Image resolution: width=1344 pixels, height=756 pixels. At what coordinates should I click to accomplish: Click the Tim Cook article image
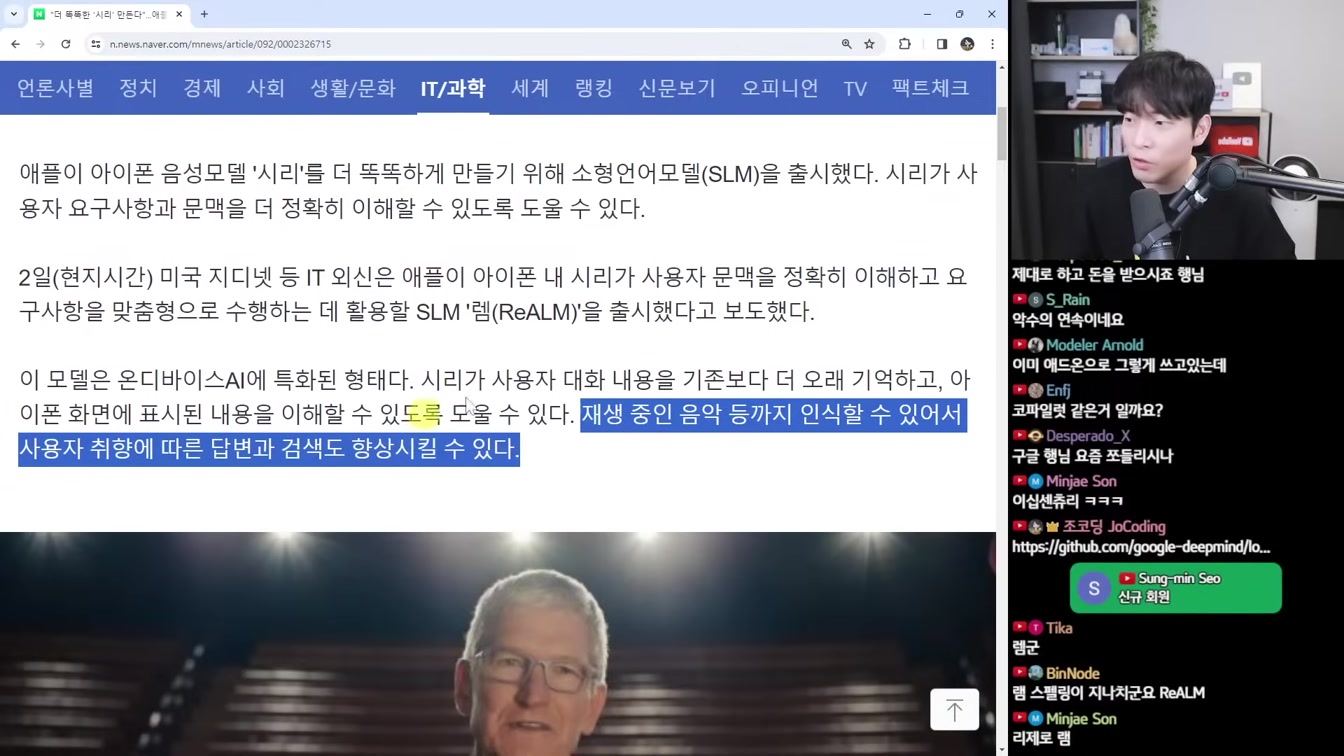[498, 644]
